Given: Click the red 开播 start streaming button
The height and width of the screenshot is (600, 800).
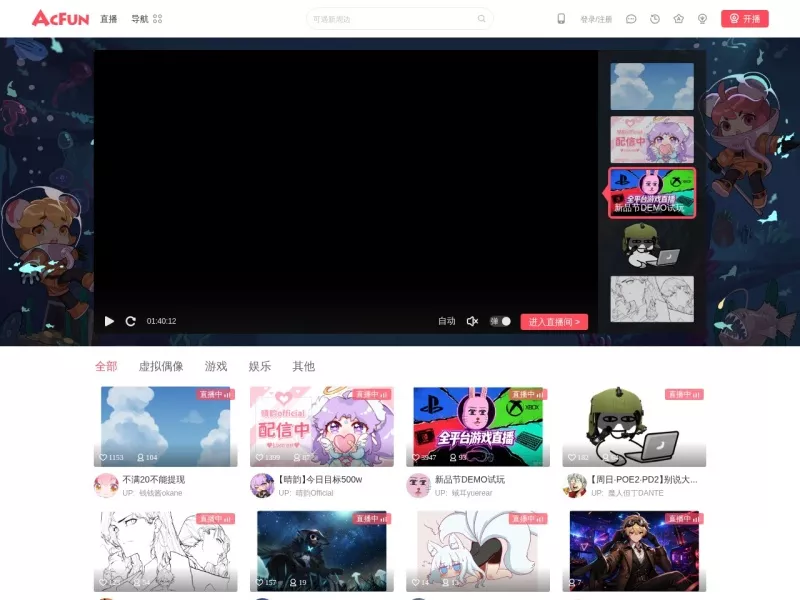Looking at the screenshot, I should (744, 19).
